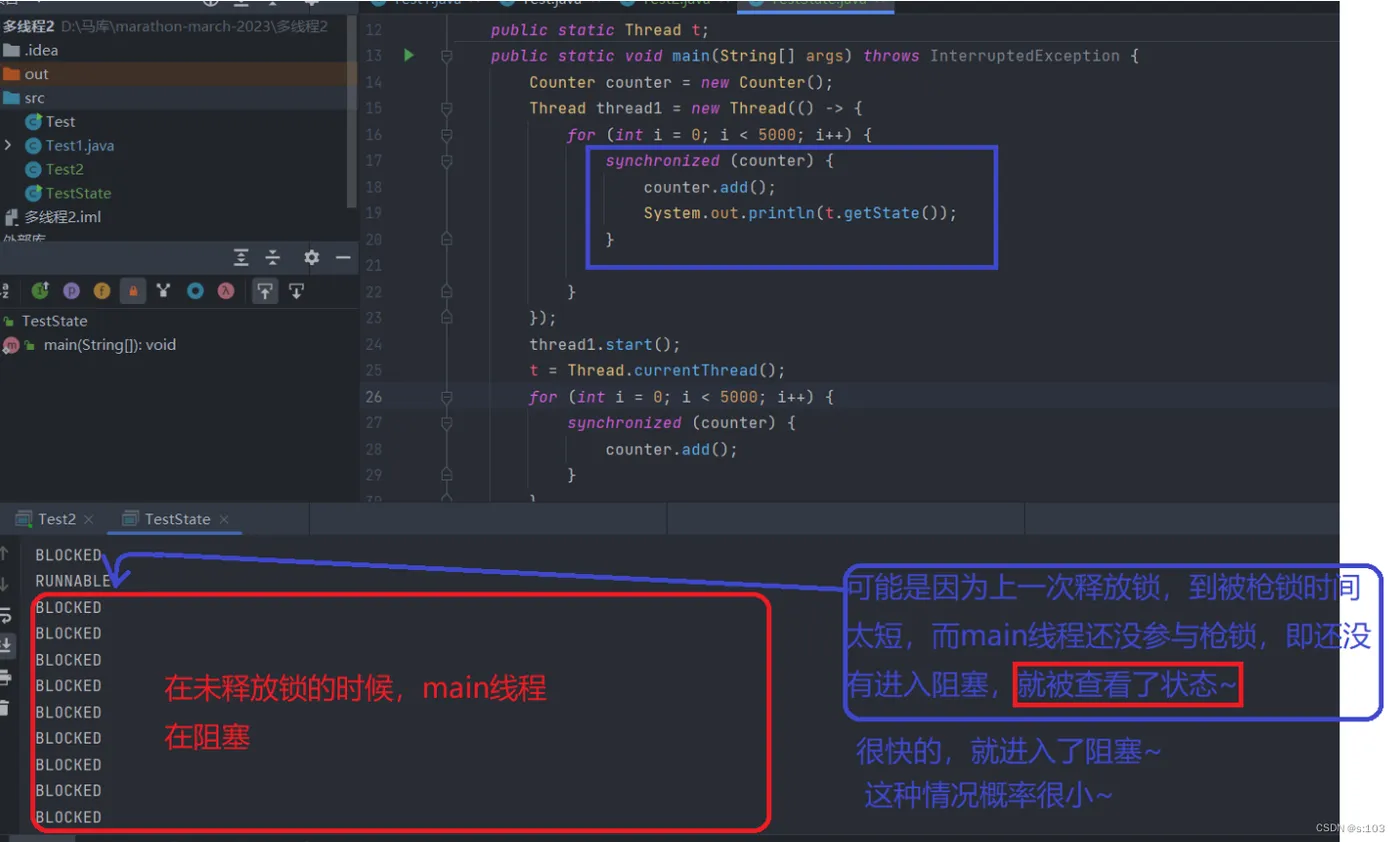Click line number 24 in gutter

point(374,344)
